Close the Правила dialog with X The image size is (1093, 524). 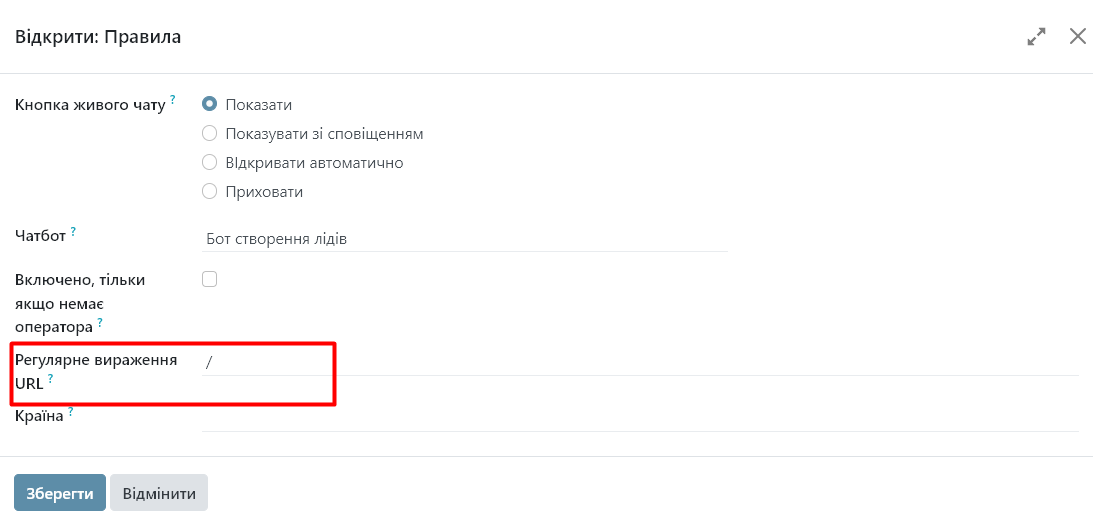(x=1077, y=37)
